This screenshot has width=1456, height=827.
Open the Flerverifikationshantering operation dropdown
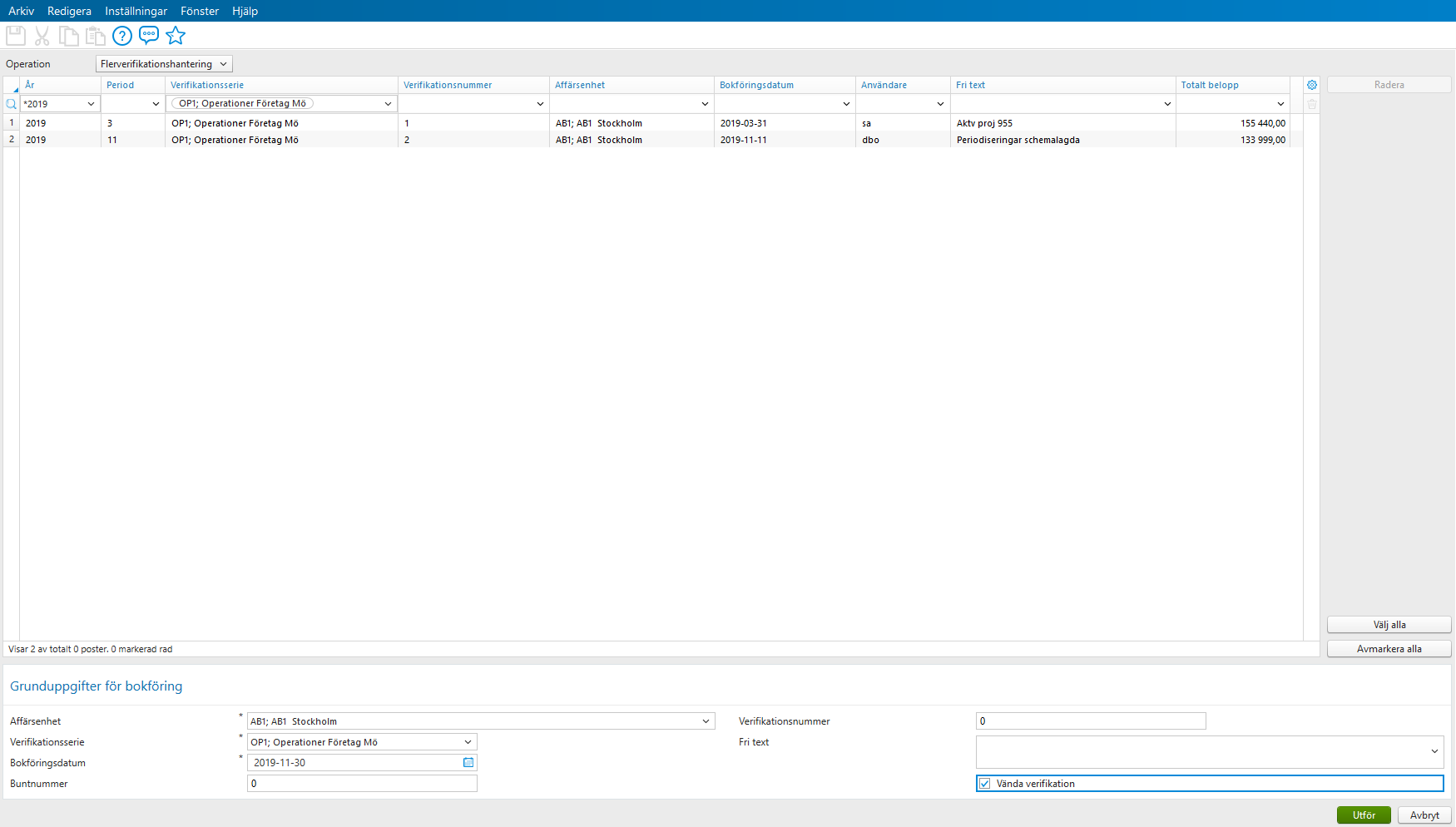[223, 63]
